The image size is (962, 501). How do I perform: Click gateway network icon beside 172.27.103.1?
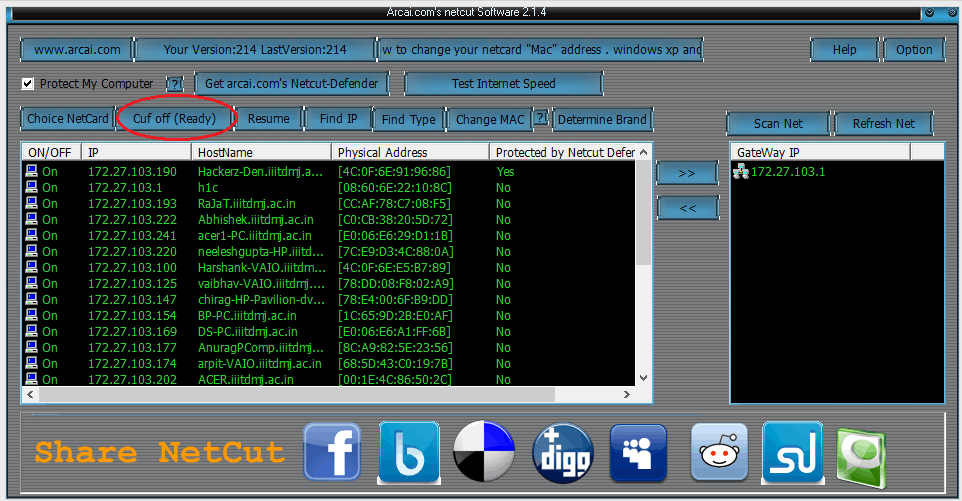(741, 171)
